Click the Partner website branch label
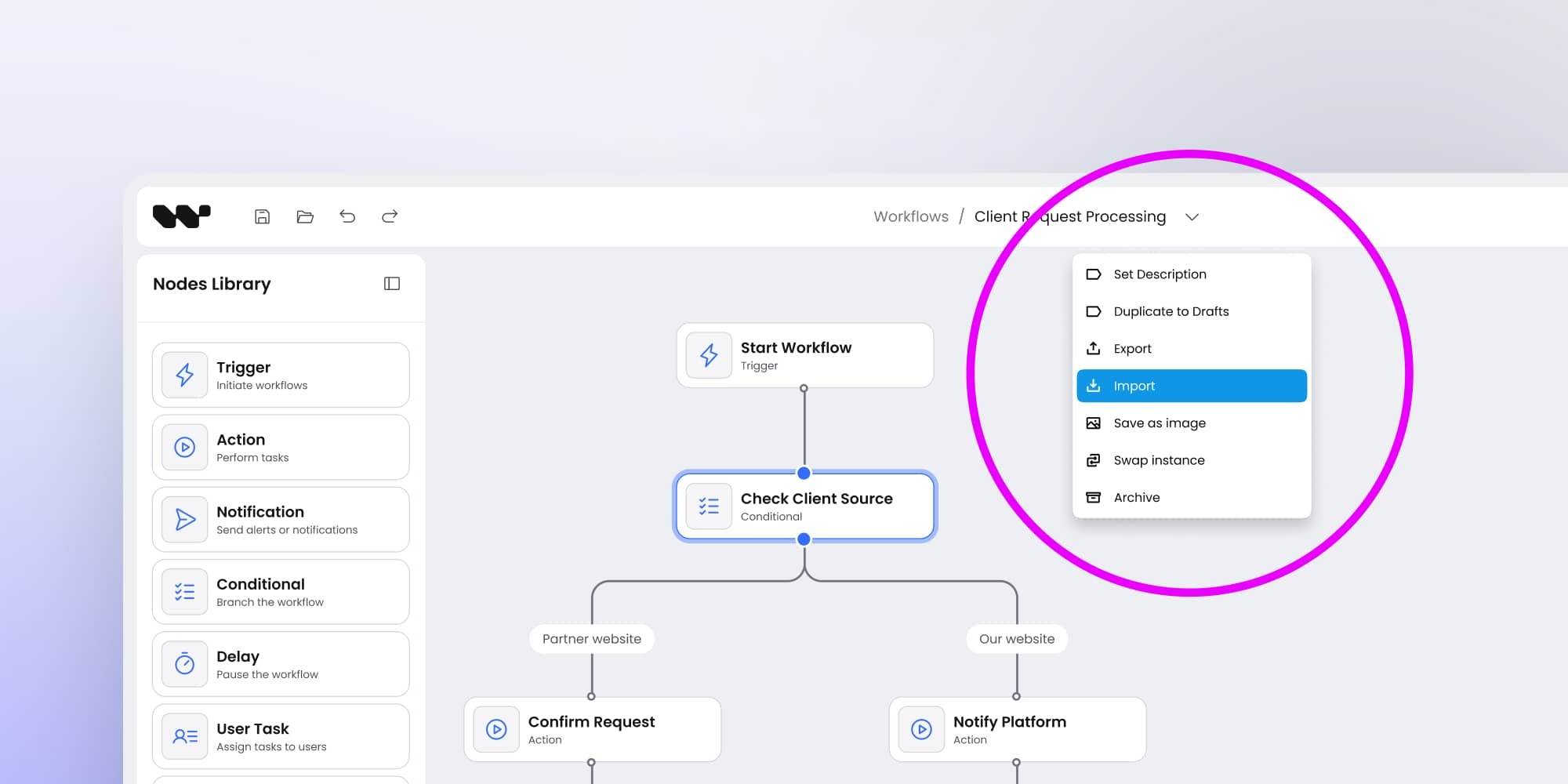Screen dimensions: 1568x784 click(x=592, y=639)
